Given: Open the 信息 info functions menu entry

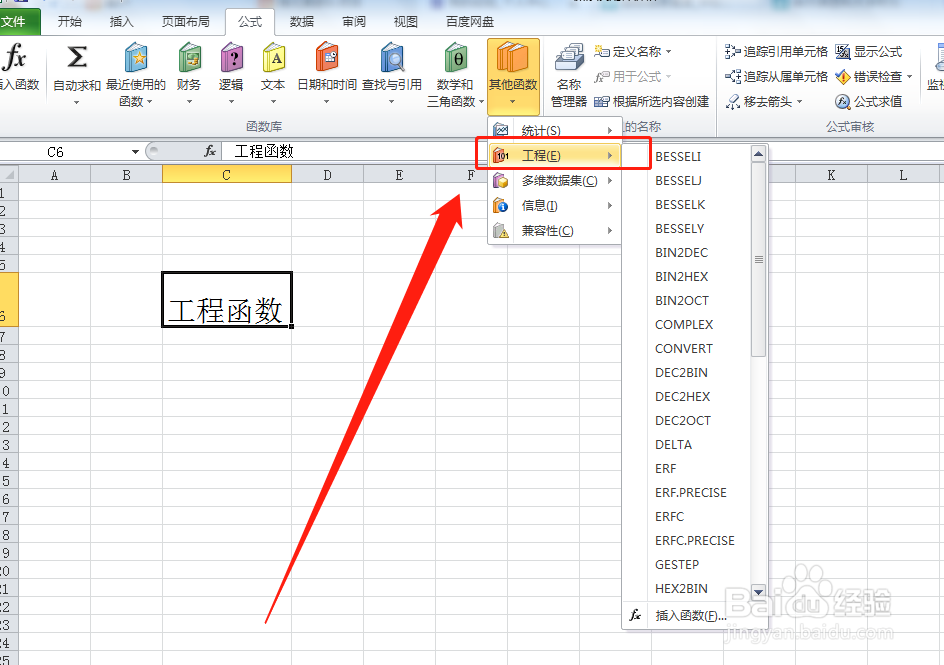Looking at the screenshot, I should [540, 206].
